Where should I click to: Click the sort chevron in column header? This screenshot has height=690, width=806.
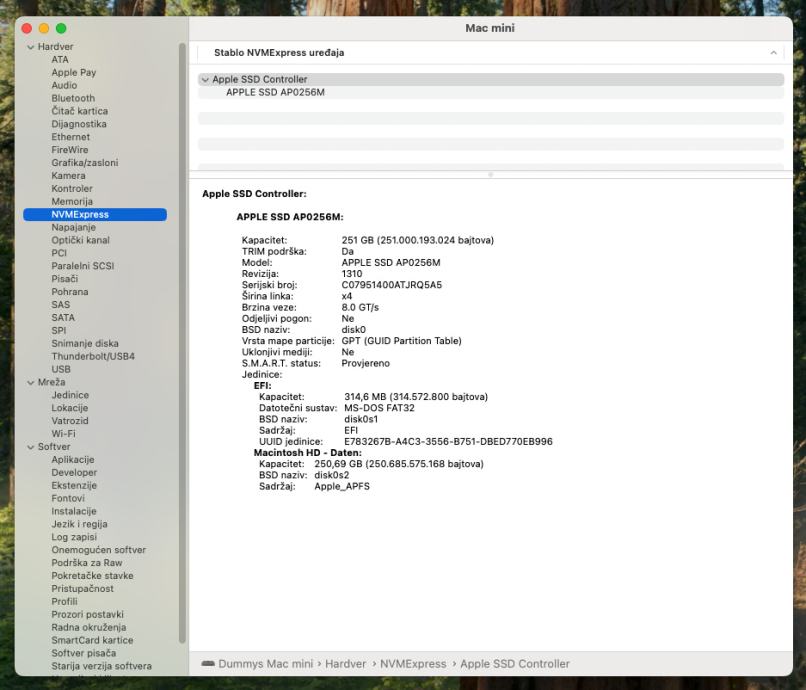click(772, 52)
